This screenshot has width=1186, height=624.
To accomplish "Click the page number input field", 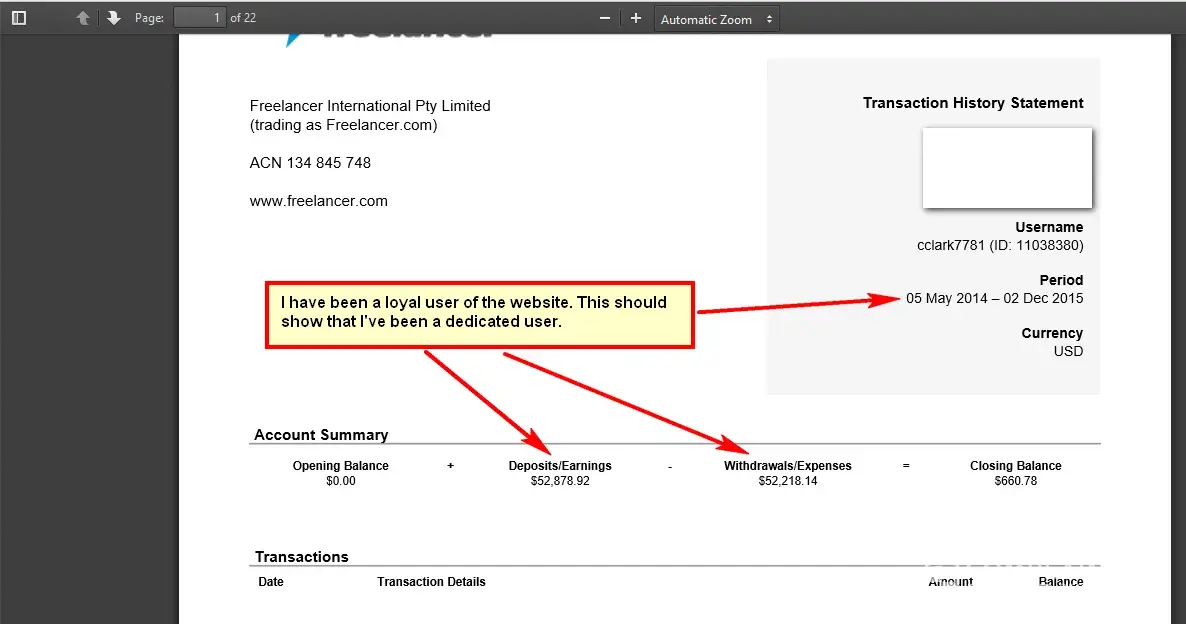I will [200, 17].
